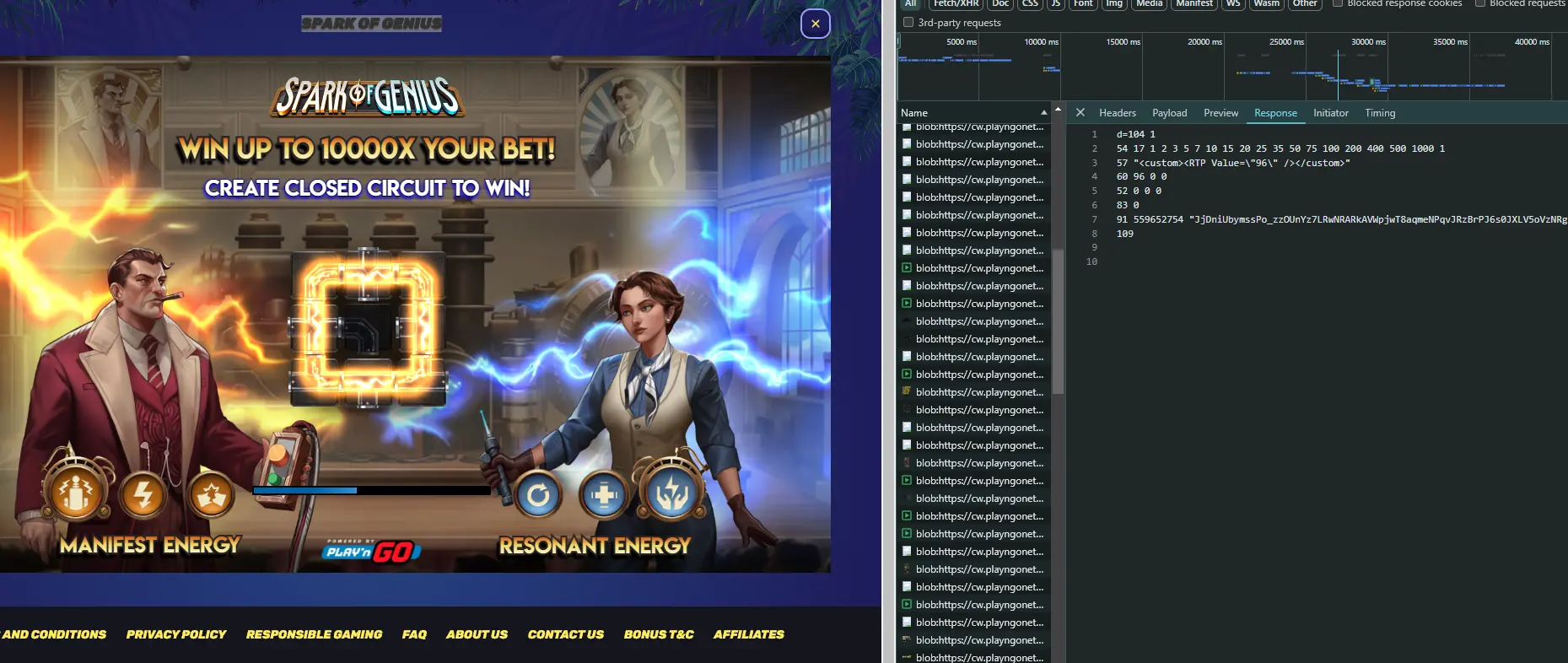
Task: Open the Privacy Policy footer link
Action: tap(176, 634)
